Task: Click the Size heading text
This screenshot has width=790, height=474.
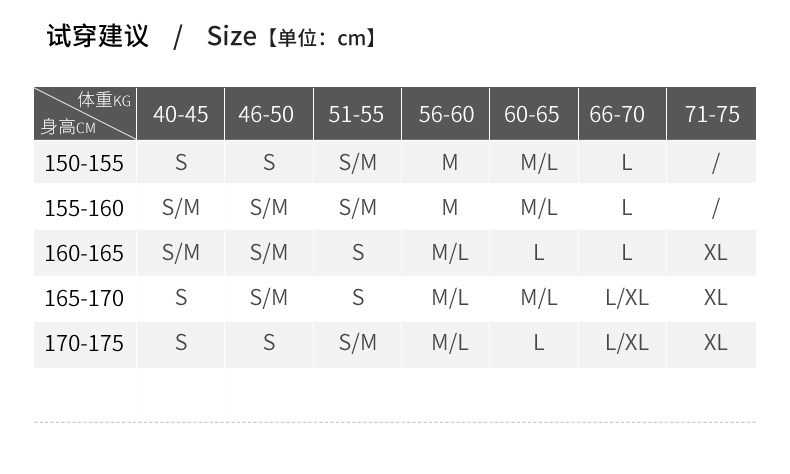Action: click(x=232, y=37)
